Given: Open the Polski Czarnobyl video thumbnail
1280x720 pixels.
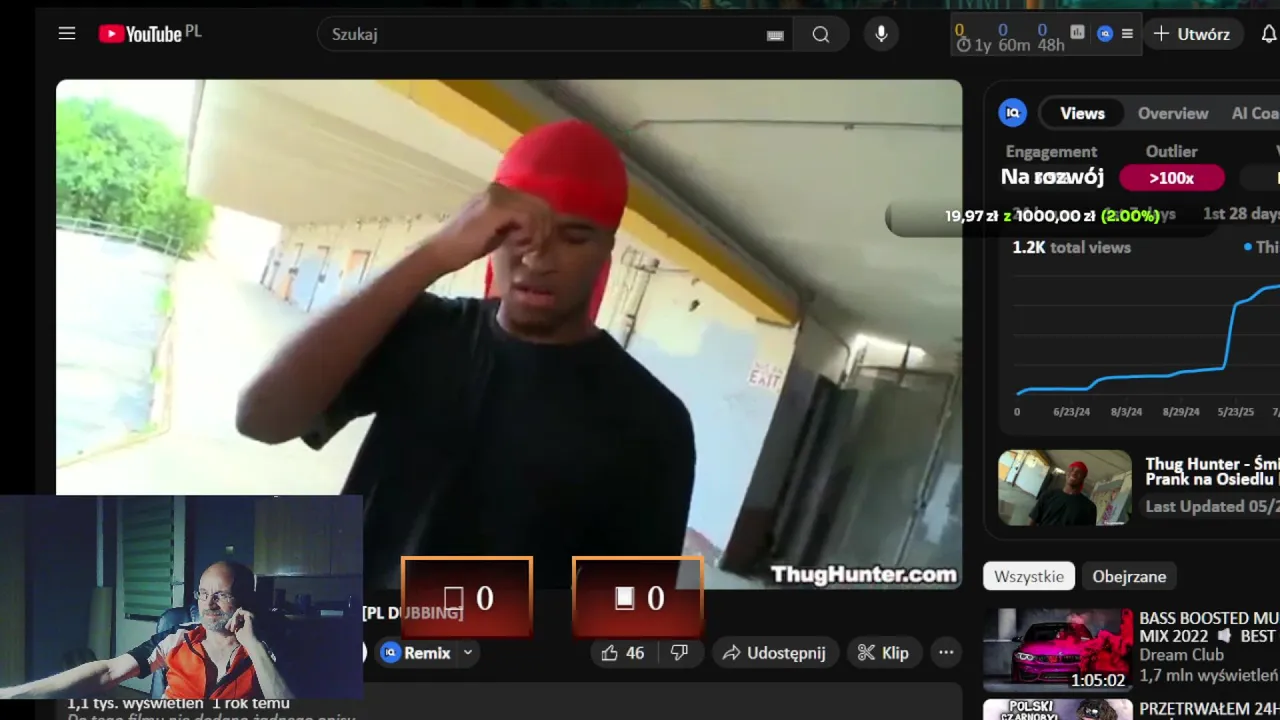Looking at the screenshot, I should pos(1058,709).
